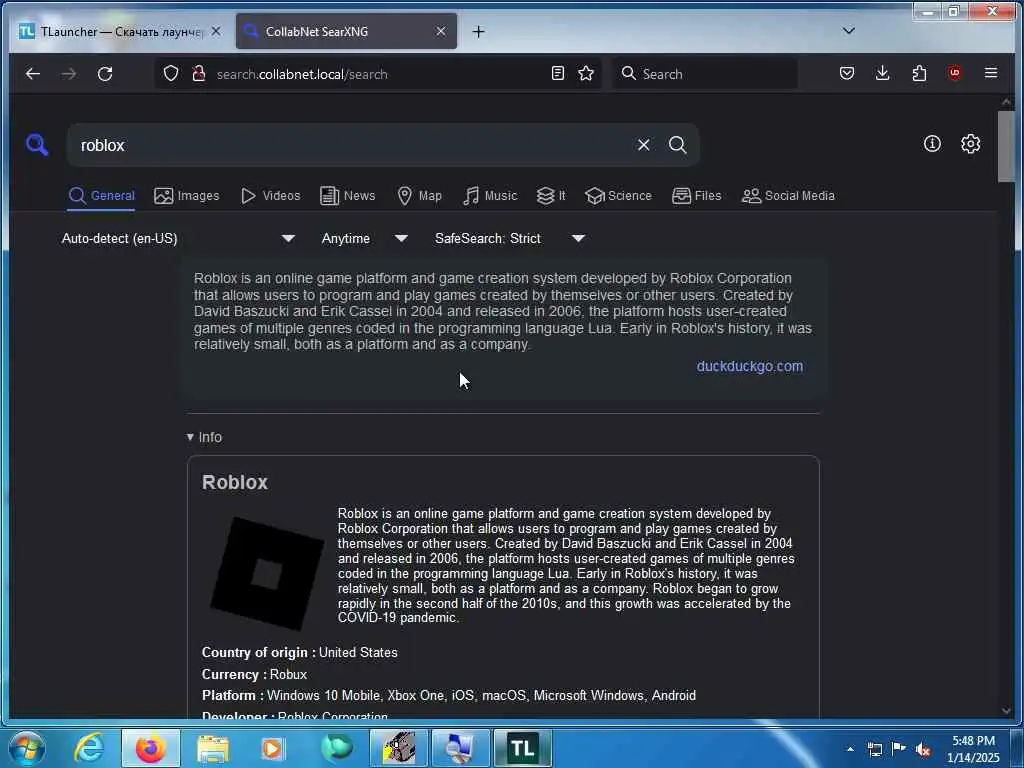Select the Music search category
Viewport: 1024px width, 768px height.
(x=490, y=196)
